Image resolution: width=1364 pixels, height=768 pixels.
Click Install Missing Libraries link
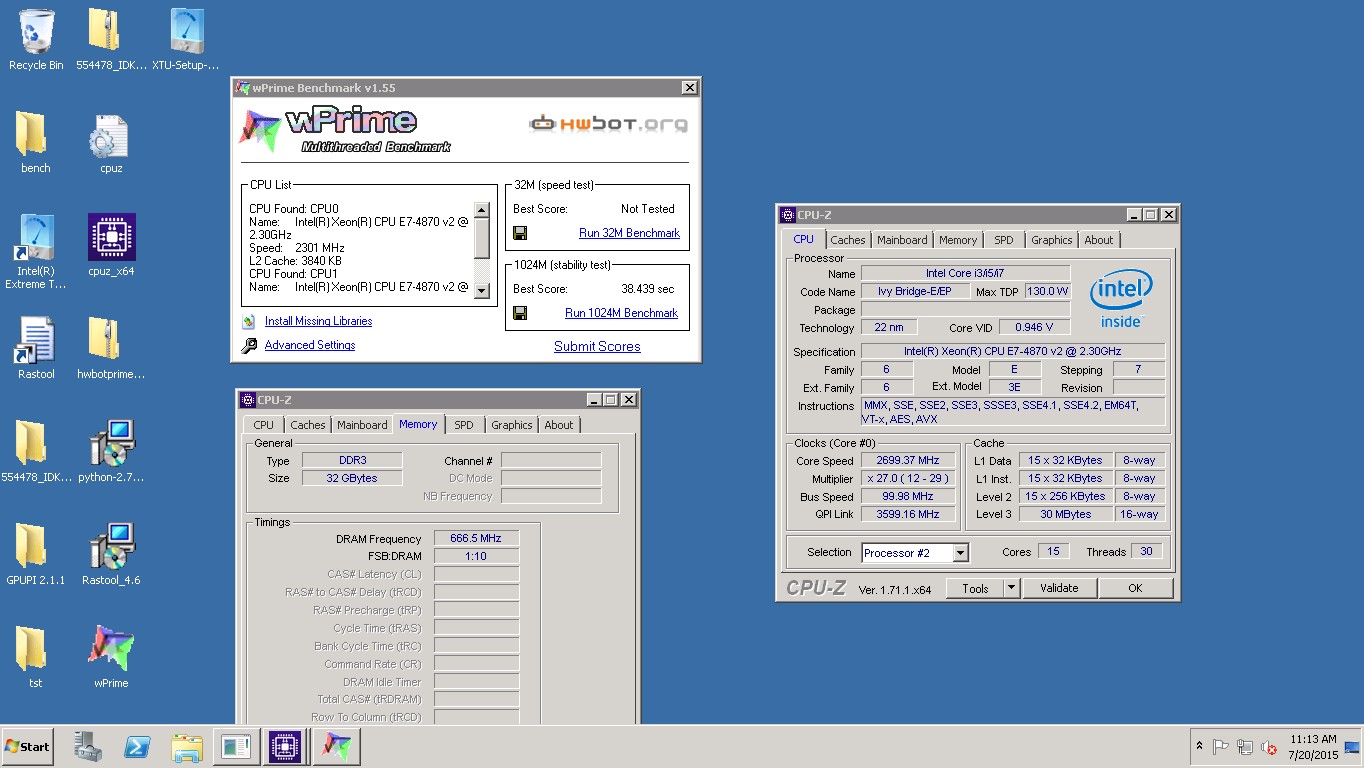coord(318,321)
